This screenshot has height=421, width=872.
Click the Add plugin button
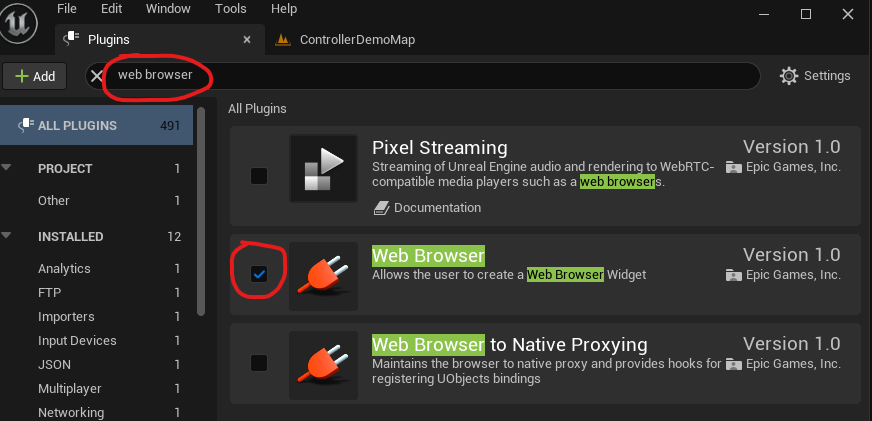35,76
